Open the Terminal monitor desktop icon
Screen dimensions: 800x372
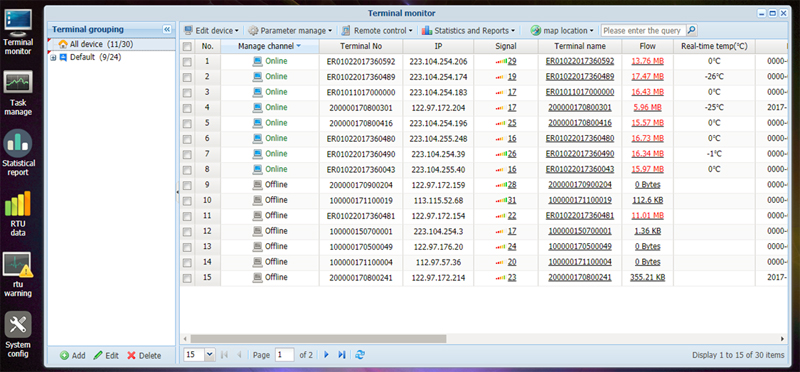[x=18, y=32]
